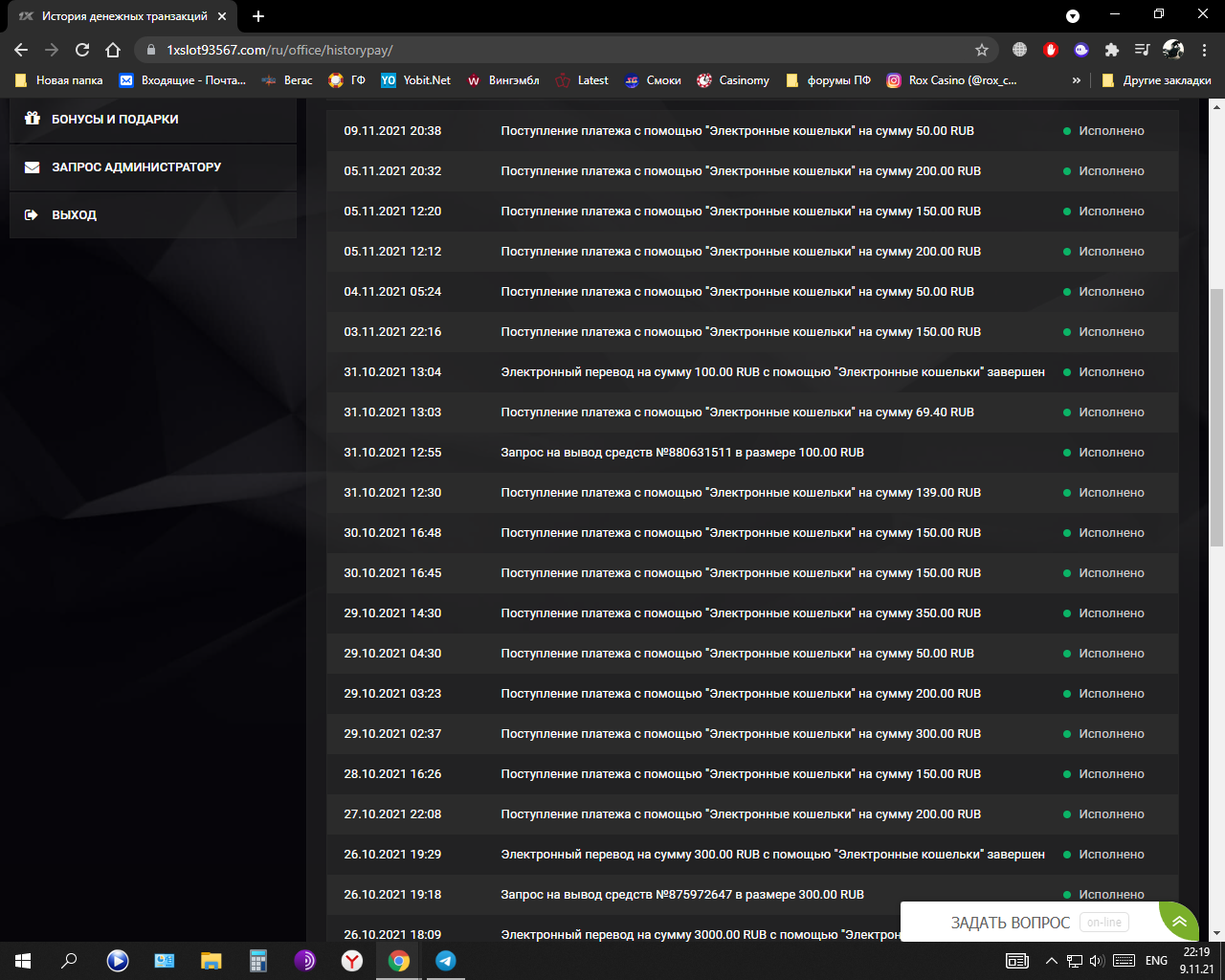Open the Windows Start menu
Viewport: 1225px width, 980px height.
23,961
